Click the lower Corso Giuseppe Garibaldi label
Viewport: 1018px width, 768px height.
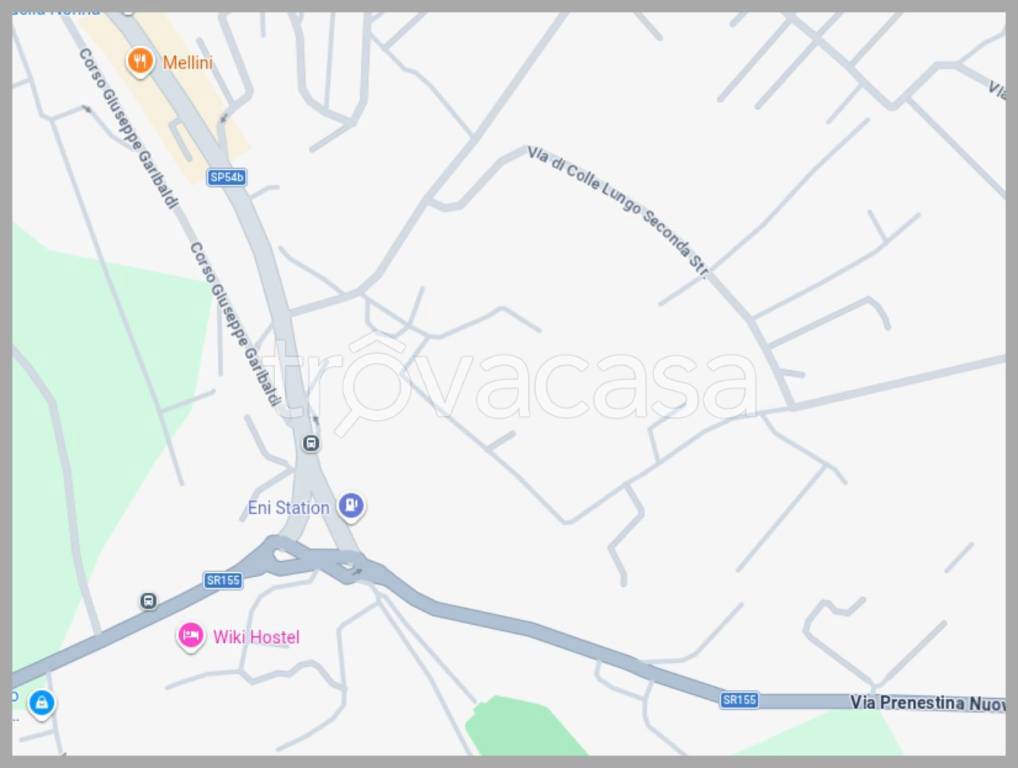tap(236, 325)
